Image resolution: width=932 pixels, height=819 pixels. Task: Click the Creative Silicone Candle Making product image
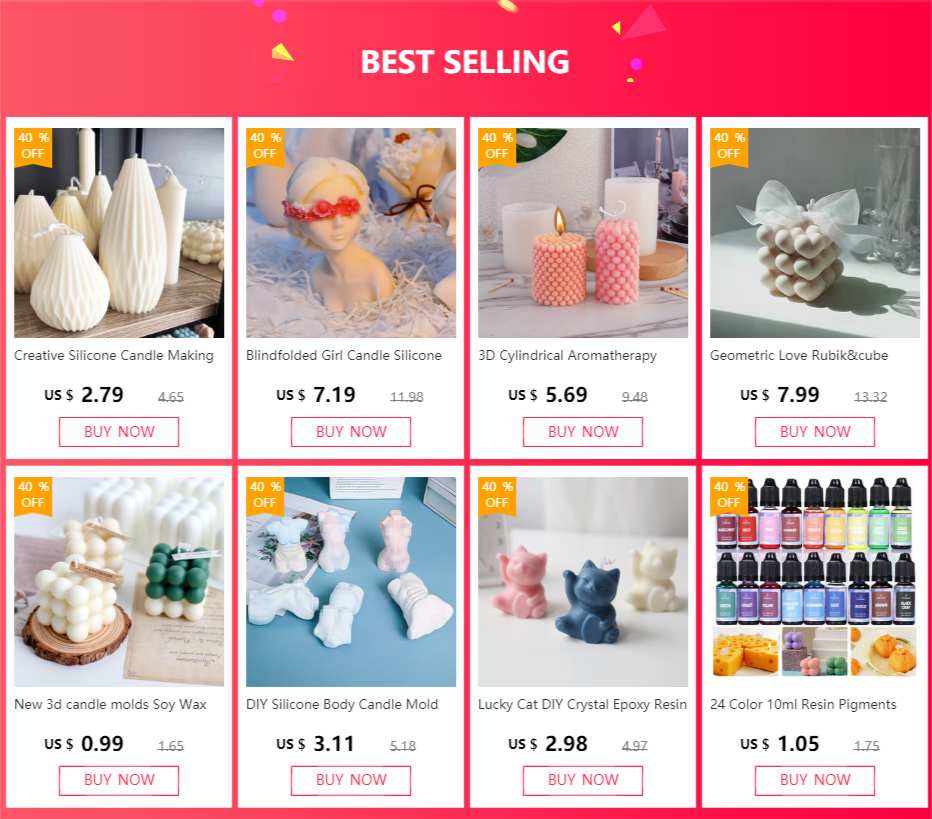point(119,233)
